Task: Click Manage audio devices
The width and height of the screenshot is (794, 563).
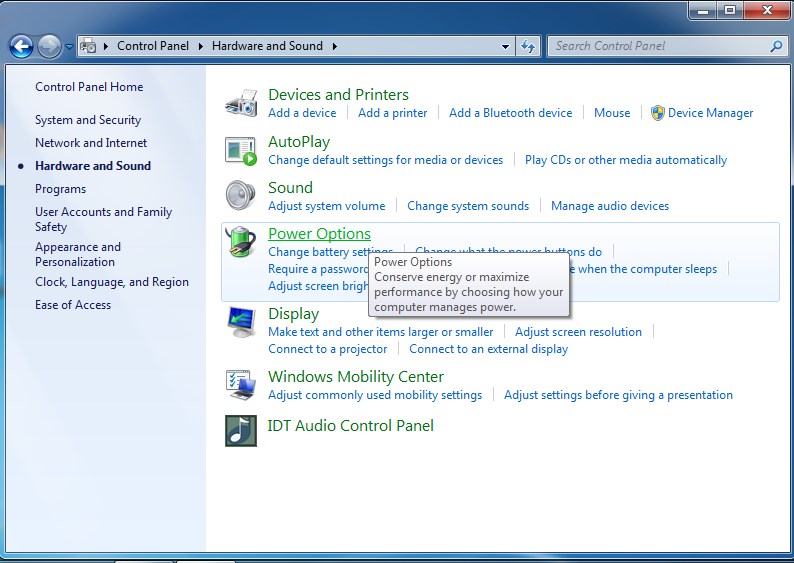Action: coord(610,206)
